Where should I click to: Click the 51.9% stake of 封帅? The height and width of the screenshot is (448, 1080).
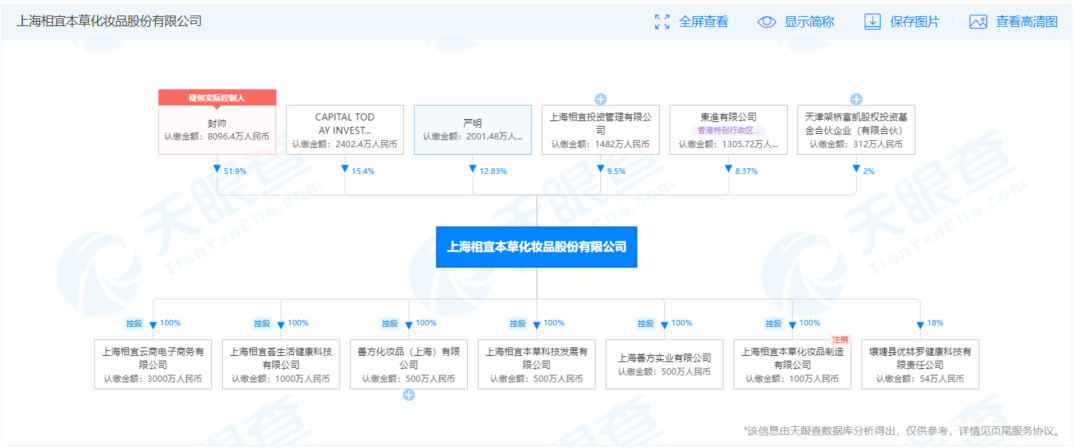coord(236,171)
